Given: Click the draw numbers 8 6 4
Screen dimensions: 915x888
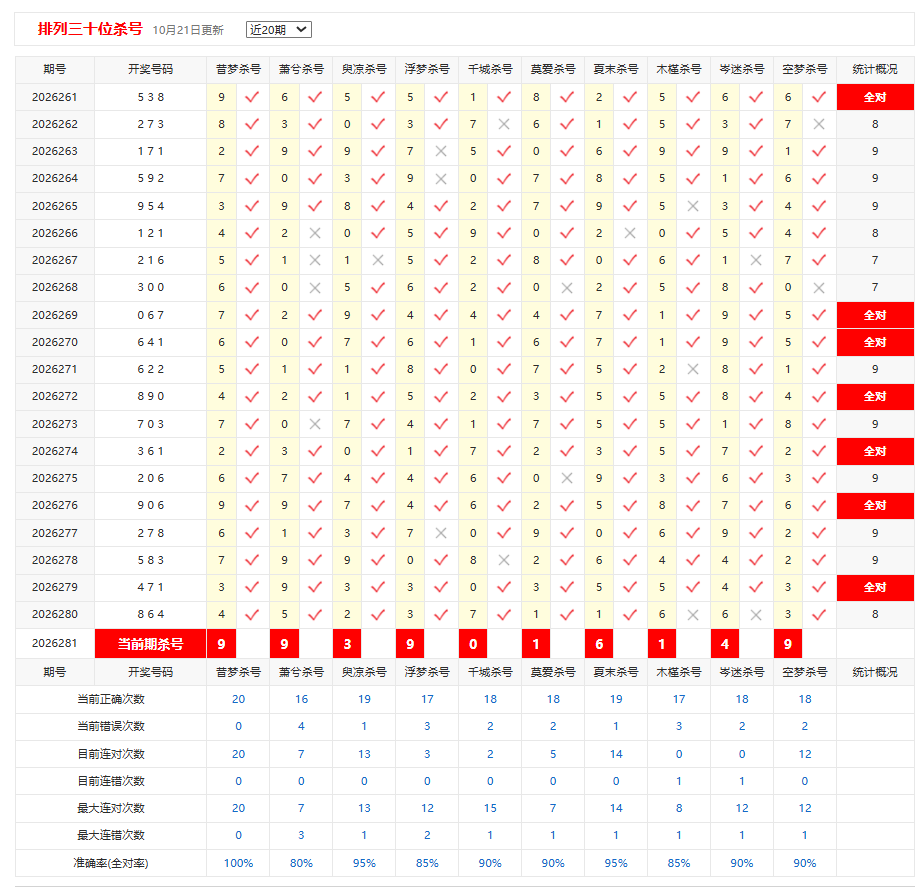Looking at the screenshot, I should coord(151,614).
